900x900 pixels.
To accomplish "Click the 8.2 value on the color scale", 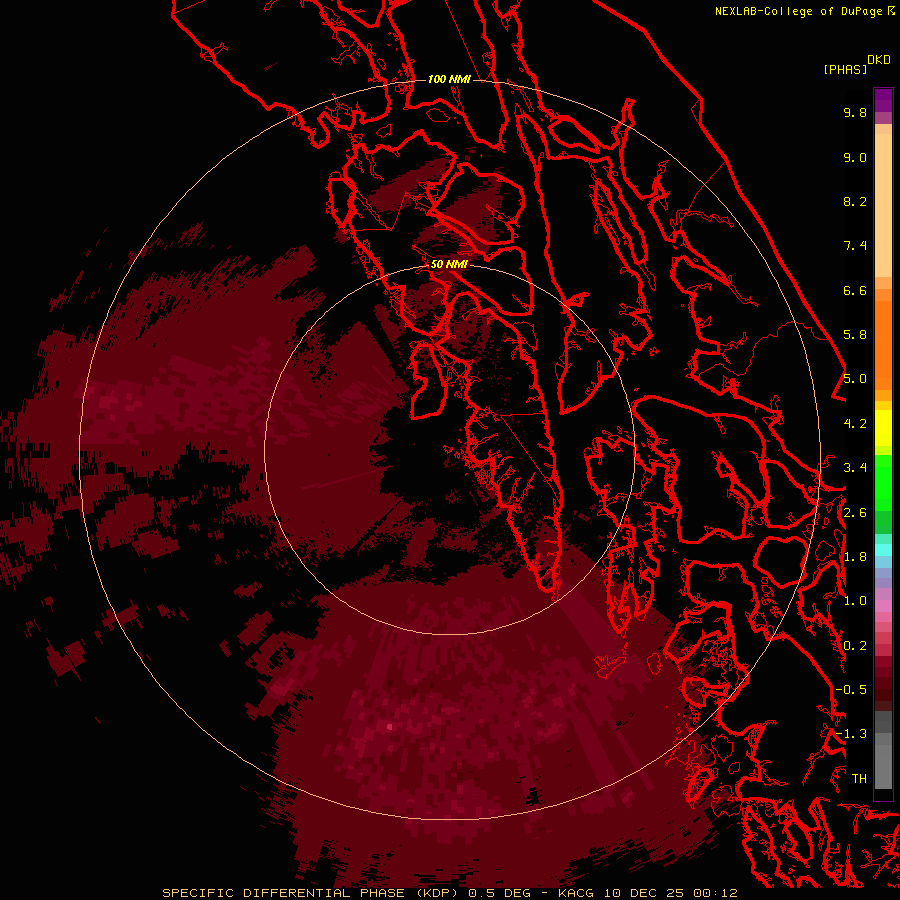I will 855,201.
